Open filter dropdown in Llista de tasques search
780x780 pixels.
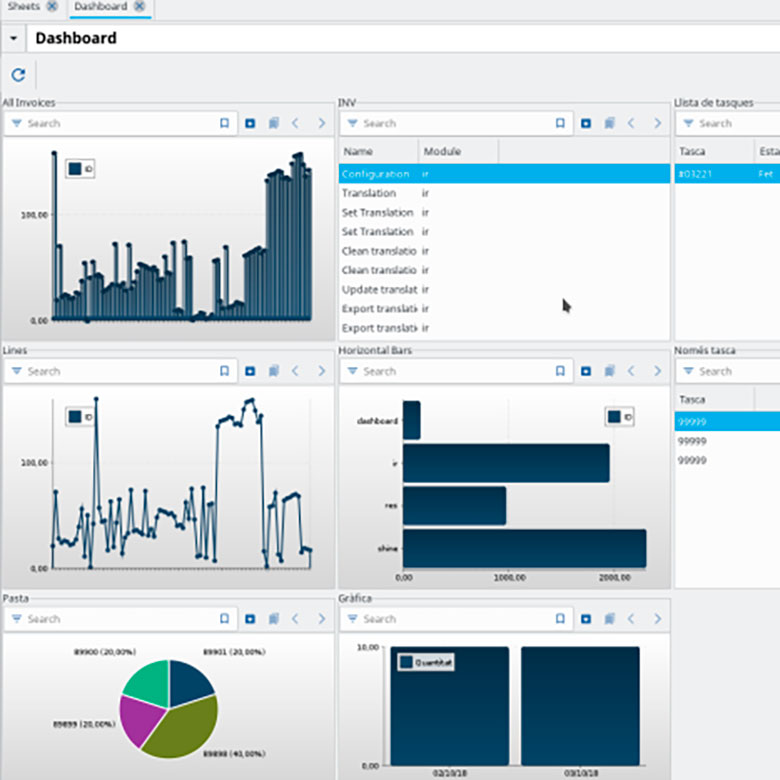point(688,123)
